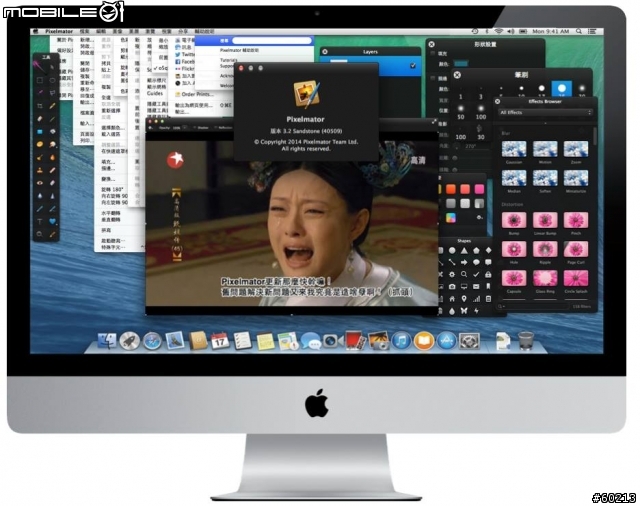
Task: Select the highlighted blue brush preset
Action: (562, 89)
